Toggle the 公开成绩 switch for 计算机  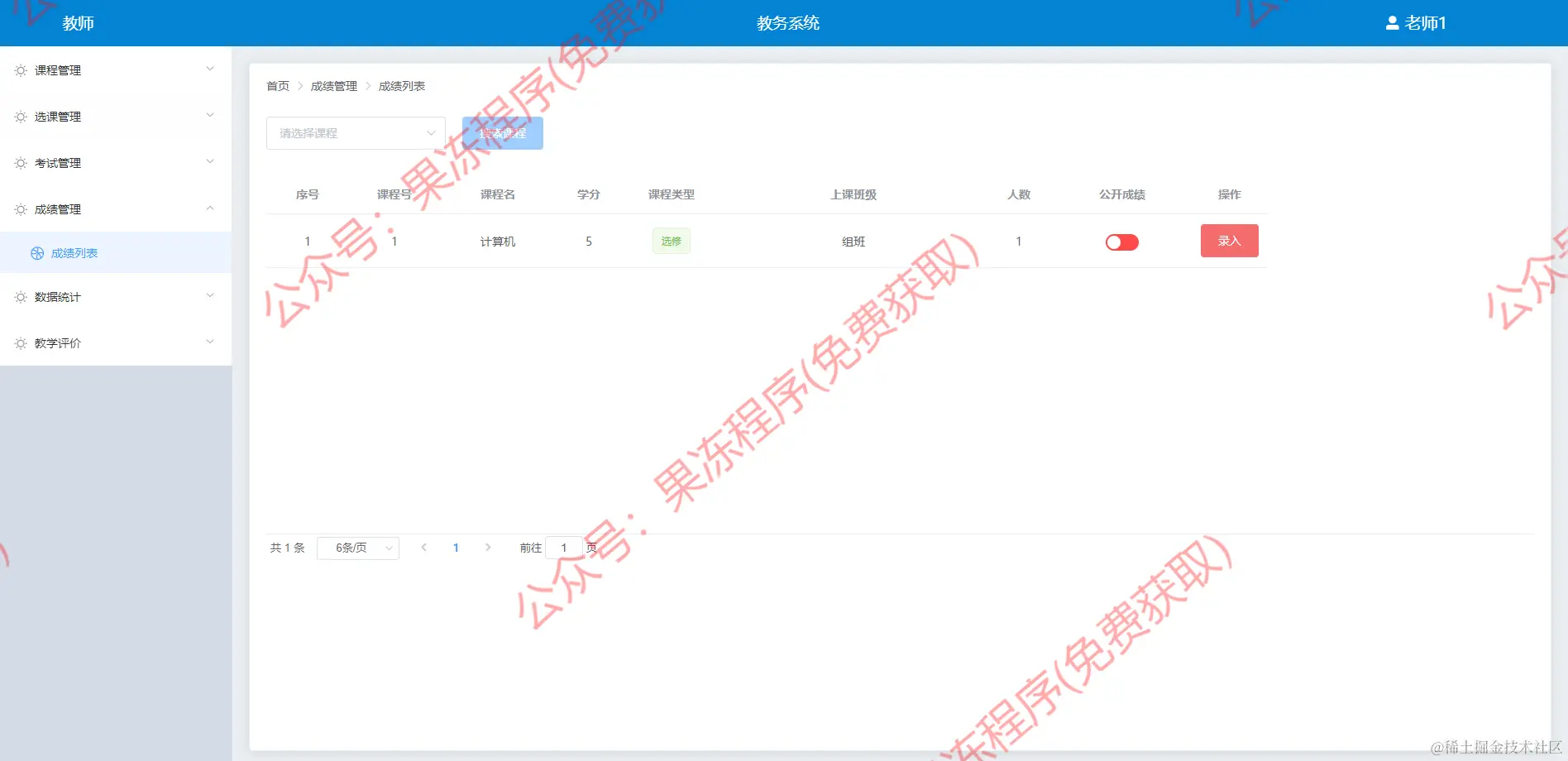tap(1121, 242)
